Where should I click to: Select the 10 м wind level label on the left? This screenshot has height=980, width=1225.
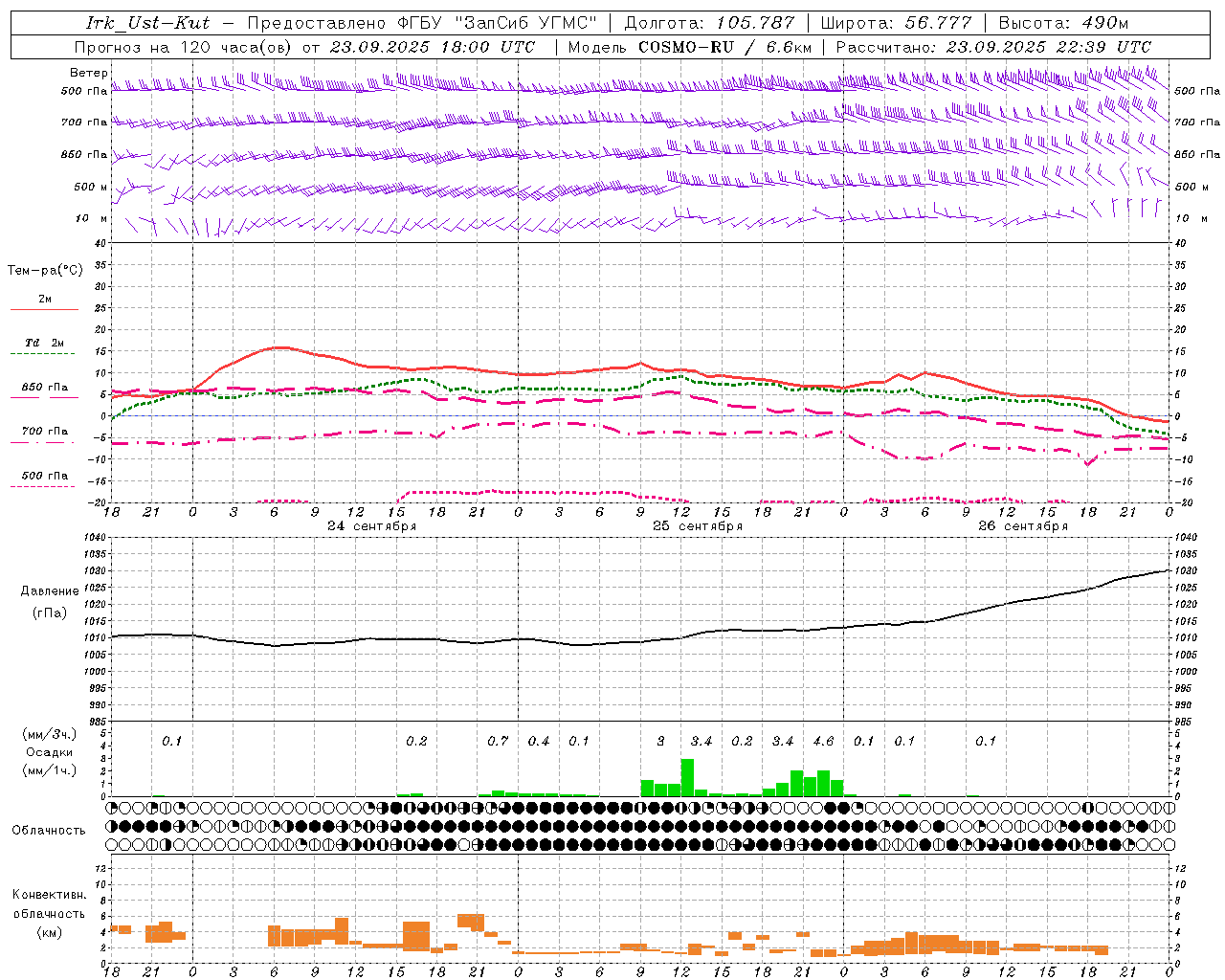point(92,218)
